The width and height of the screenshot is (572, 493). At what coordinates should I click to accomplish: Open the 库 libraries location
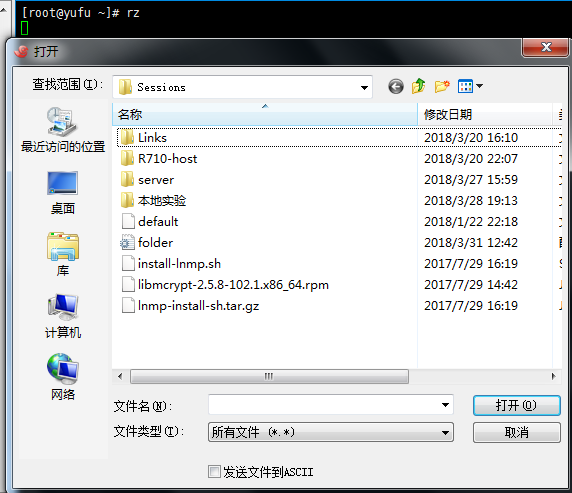point(63,255)
